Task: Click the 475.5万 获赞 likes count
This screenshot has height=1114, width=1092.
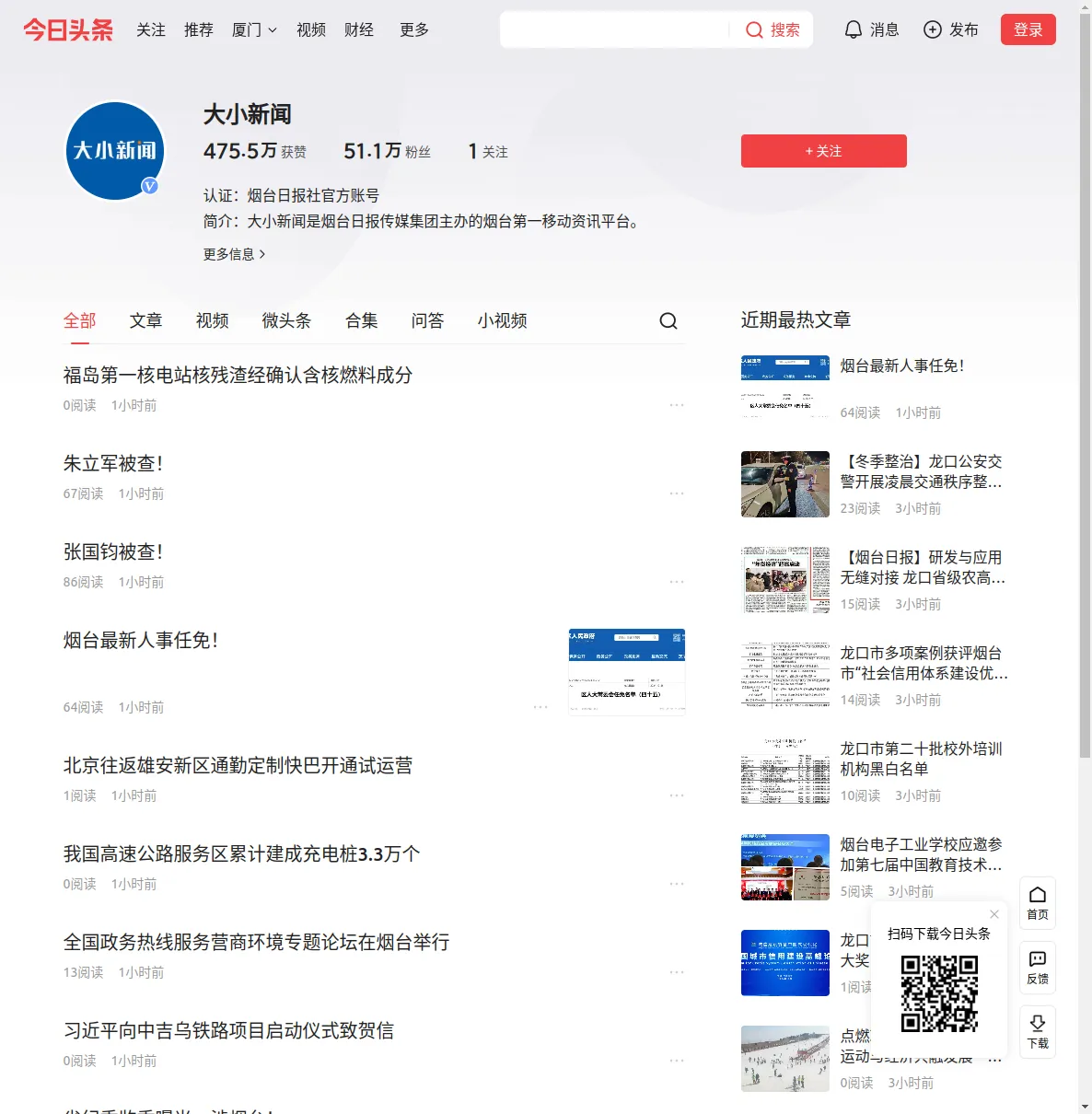Action: coord(255,151)
